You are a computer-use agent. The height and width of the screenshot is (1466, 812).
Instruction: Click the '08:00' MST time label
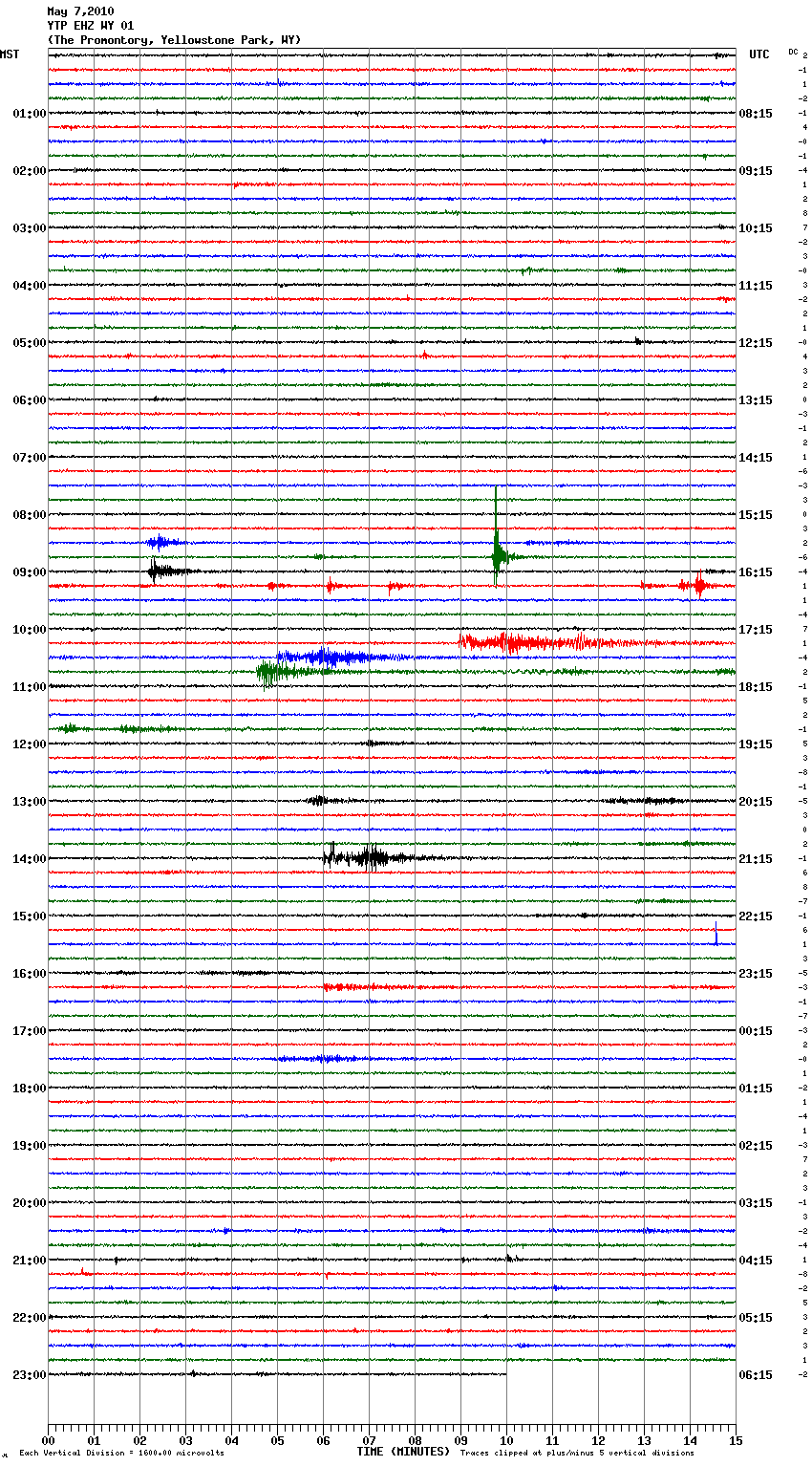click(30, 515)
